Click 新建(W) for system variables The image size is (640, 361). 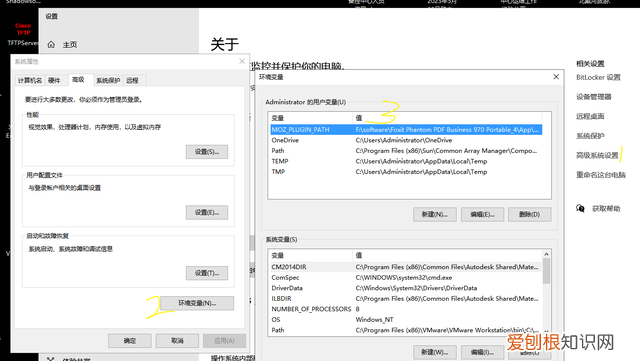[x=435, y=352]
